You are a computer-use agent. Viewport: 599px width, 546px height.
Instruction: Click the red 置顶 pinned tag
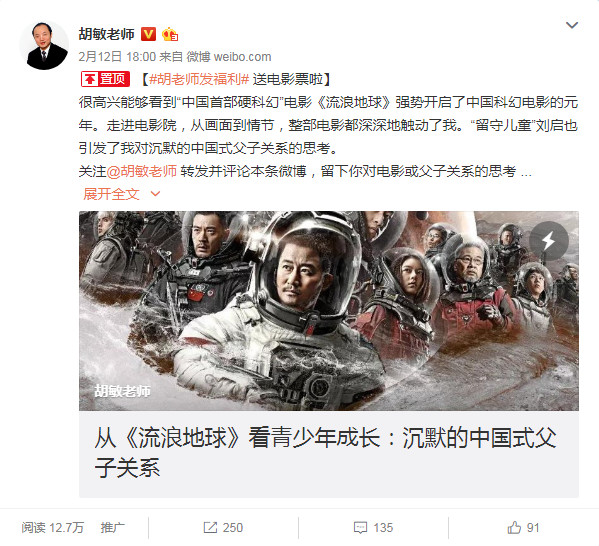coord(105,79)
